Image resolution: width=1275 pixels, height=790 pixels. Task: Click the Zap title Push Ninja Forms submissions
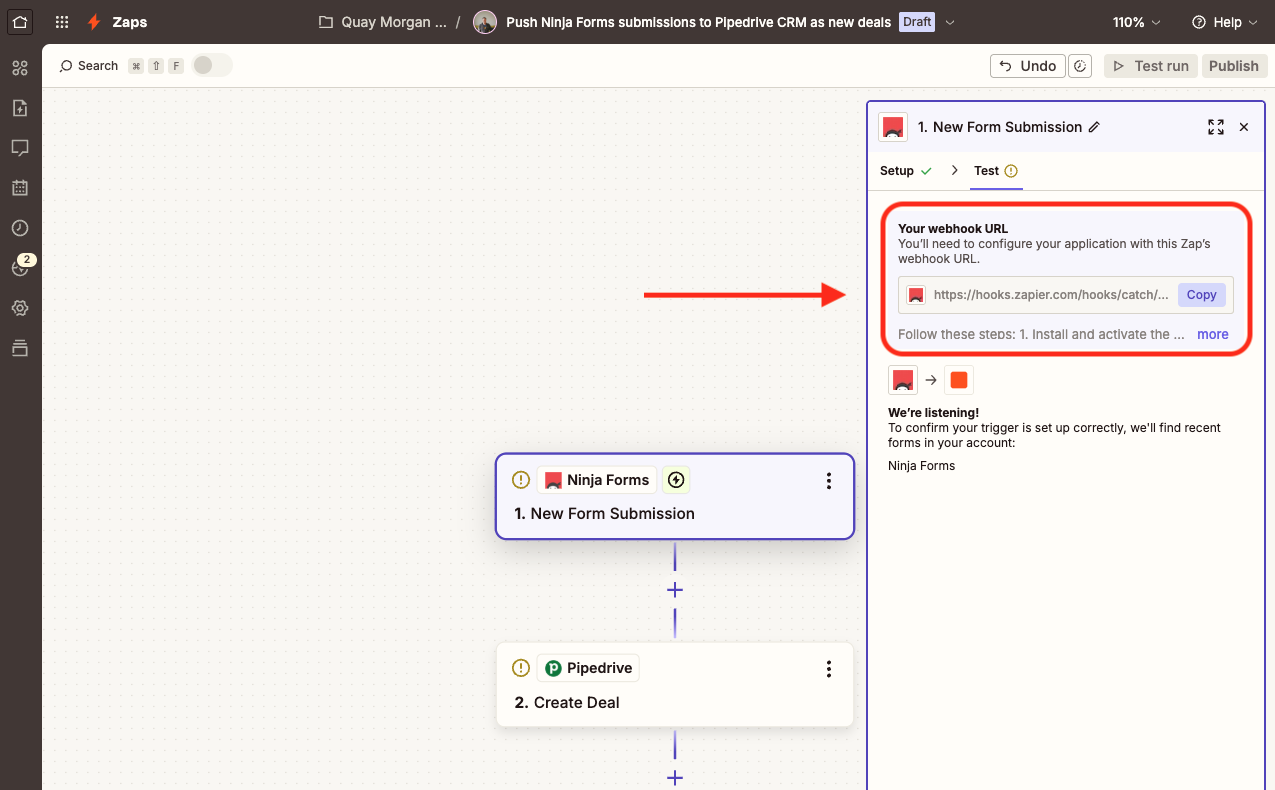pyautogui.click(x=698, y=22)
